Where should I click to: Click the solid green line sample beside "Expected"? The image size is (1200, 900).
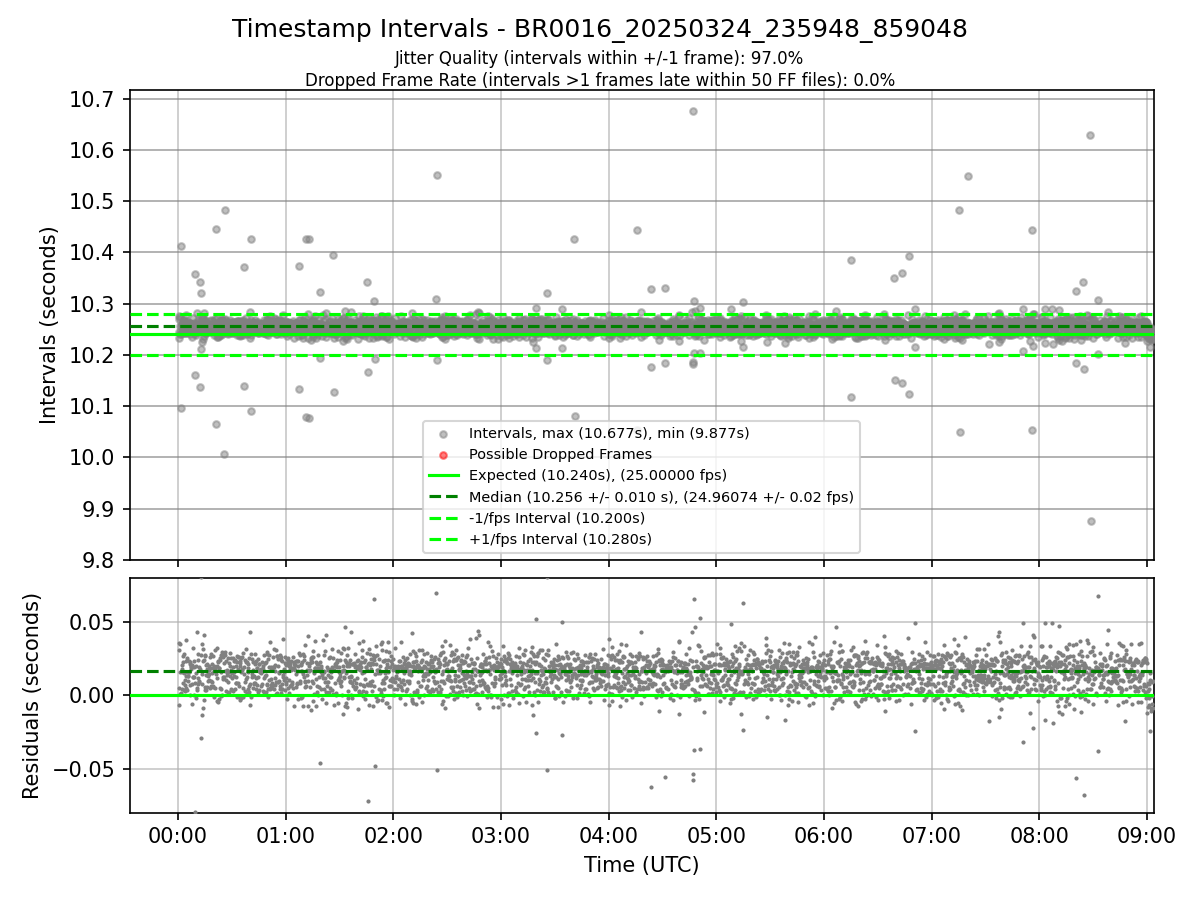point(444,476)
